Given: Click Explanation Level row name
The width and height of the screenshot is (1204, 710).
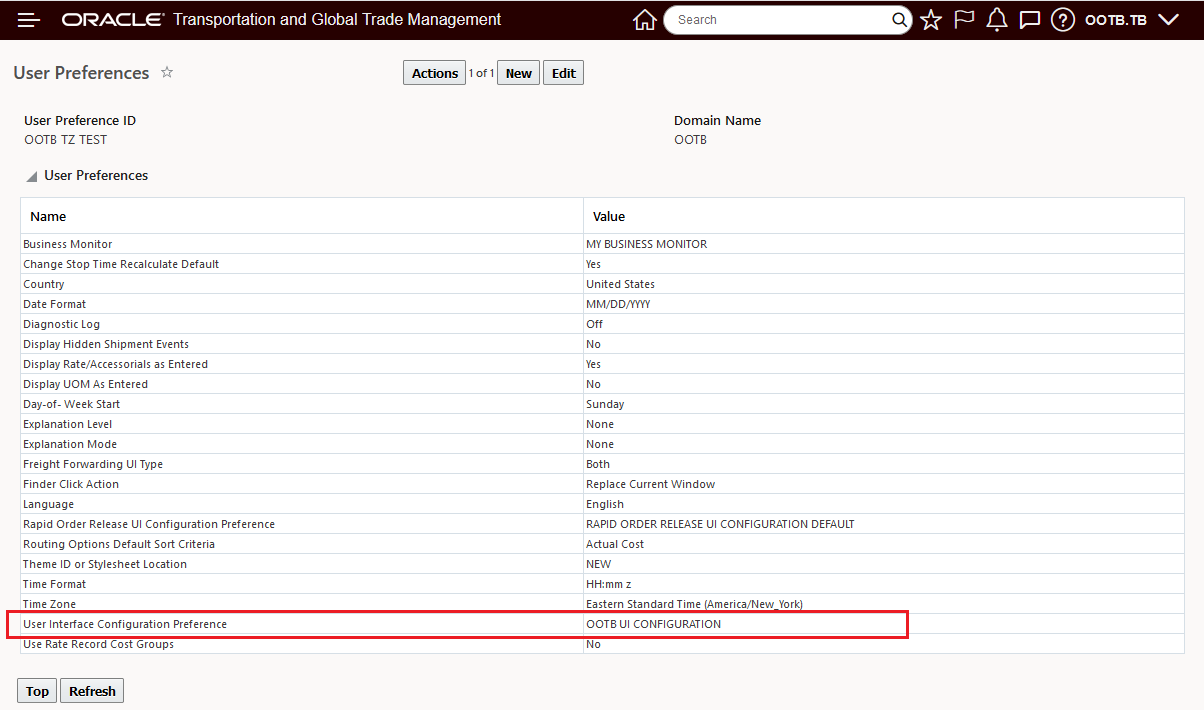Looking at the screenshot, I should (68, 424).
